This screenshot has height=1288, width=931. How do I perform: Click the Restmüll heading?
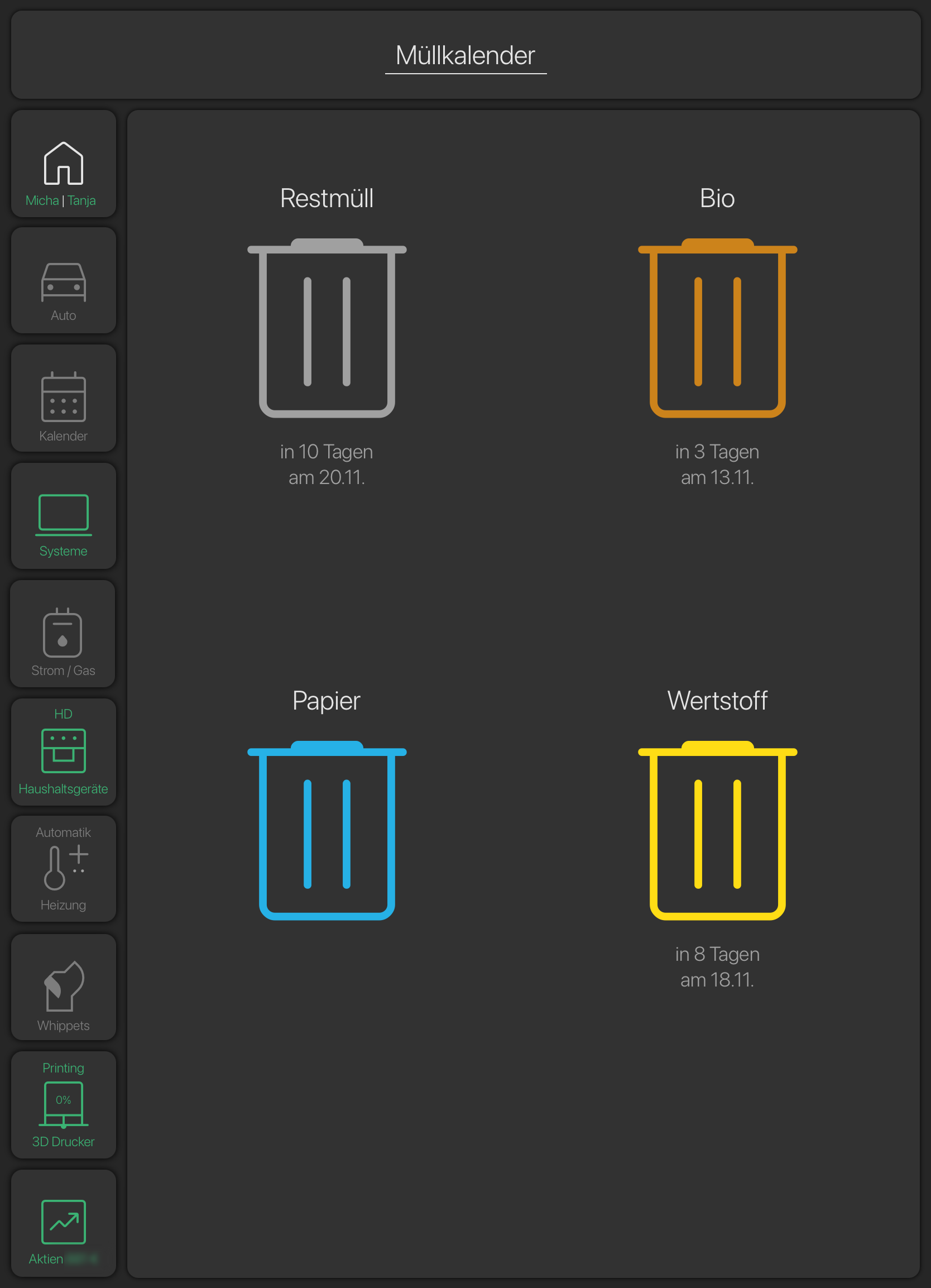(327, 198)
